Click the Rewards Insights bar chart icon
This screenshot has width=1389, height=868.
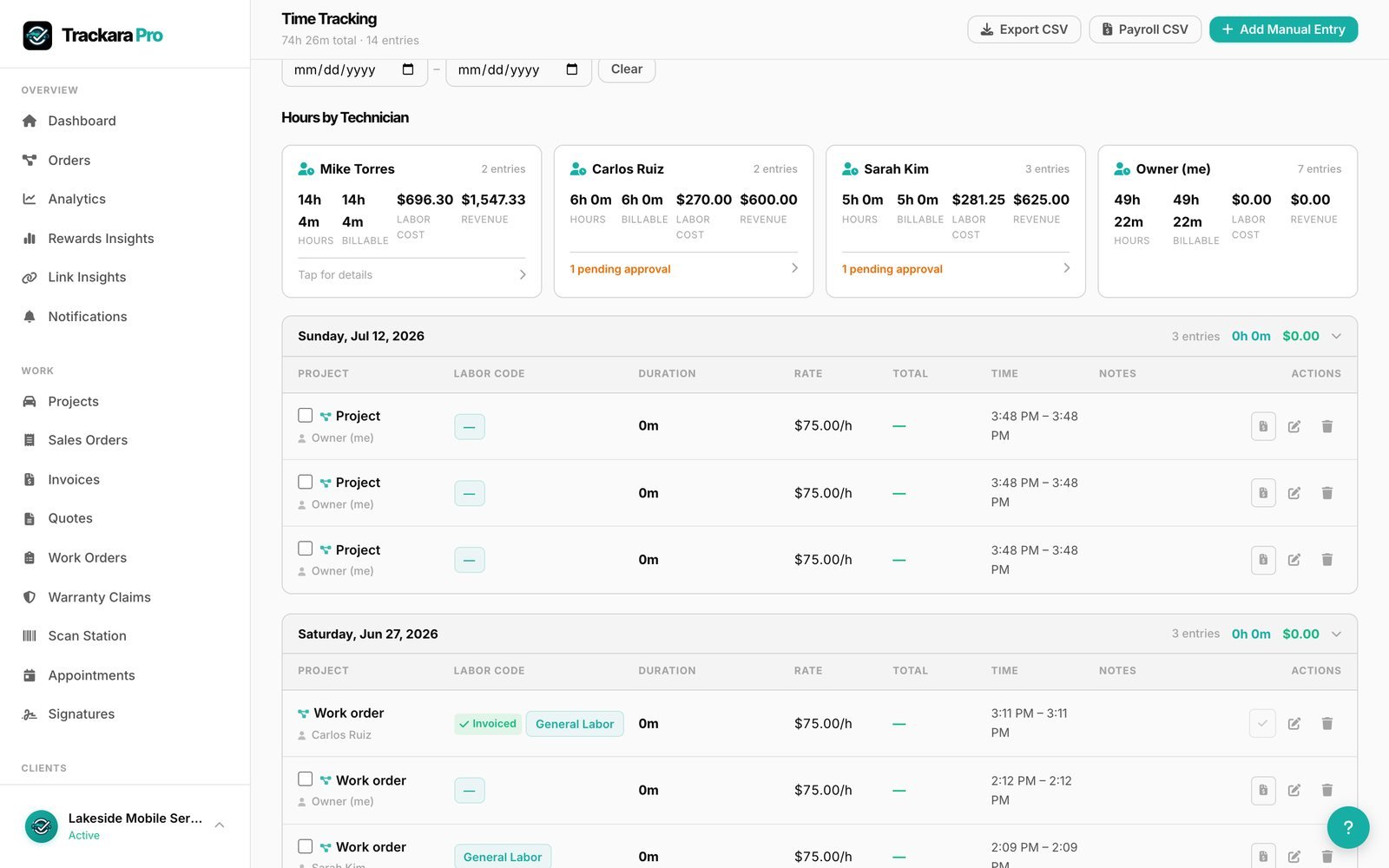(x=30, y=239)
